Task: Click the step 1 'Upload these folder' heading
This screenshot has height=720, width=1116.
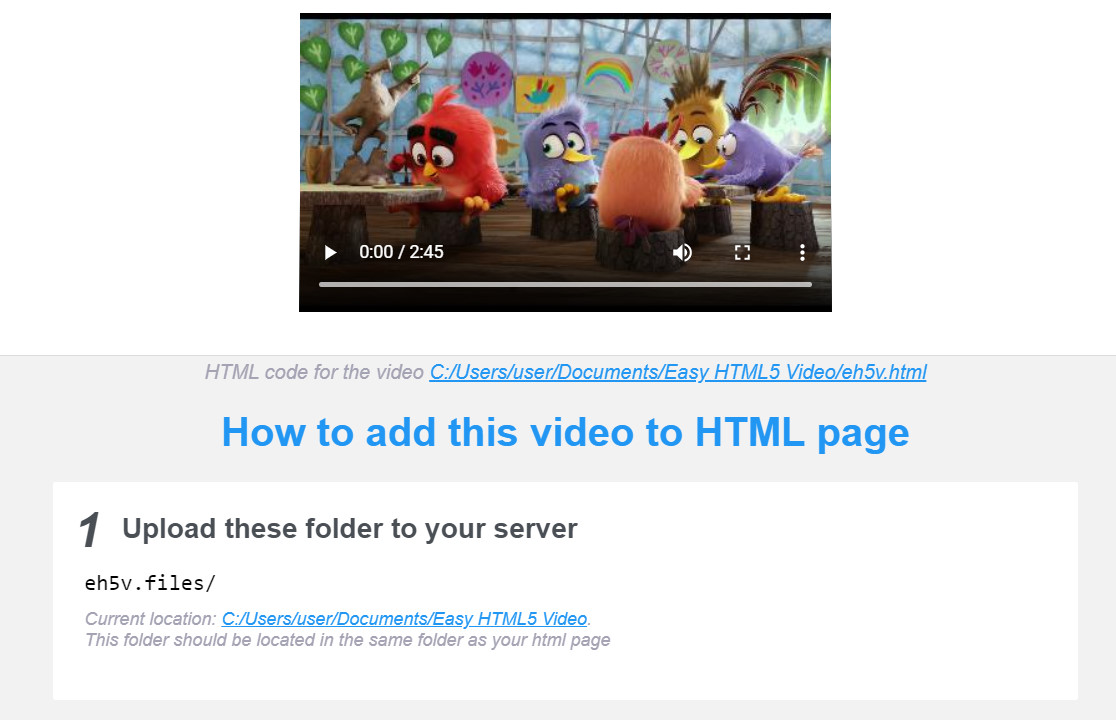Action: click(349, 528)
